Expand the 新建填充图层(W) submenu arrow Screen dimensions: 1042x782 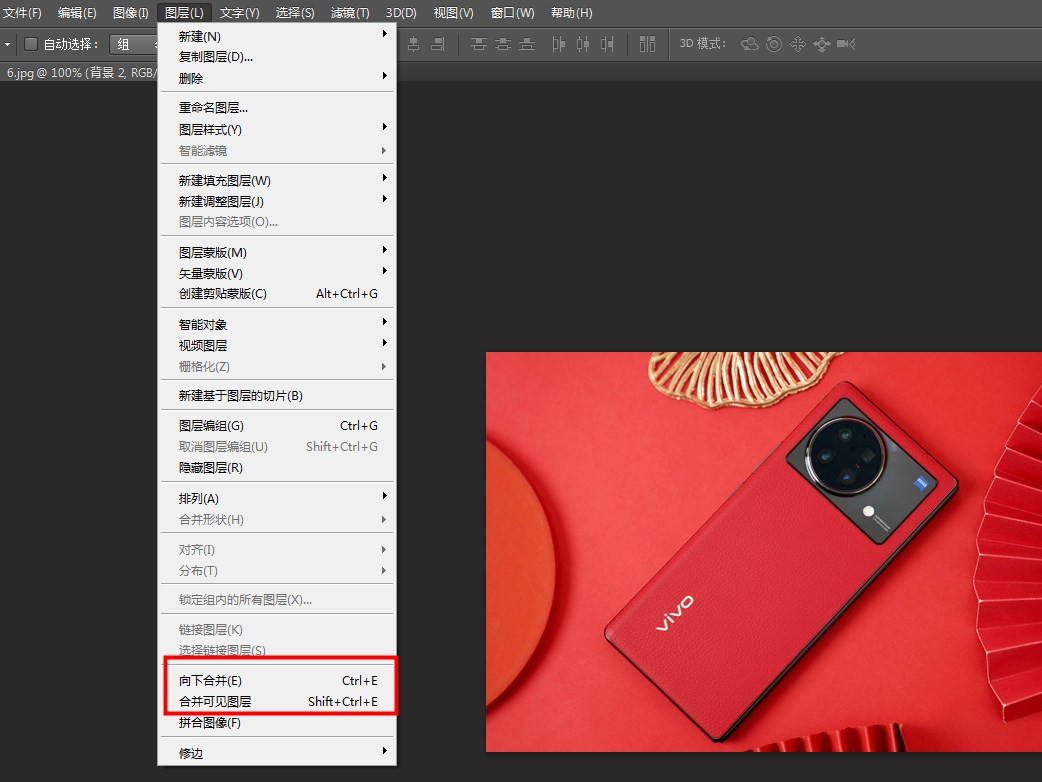384,177
